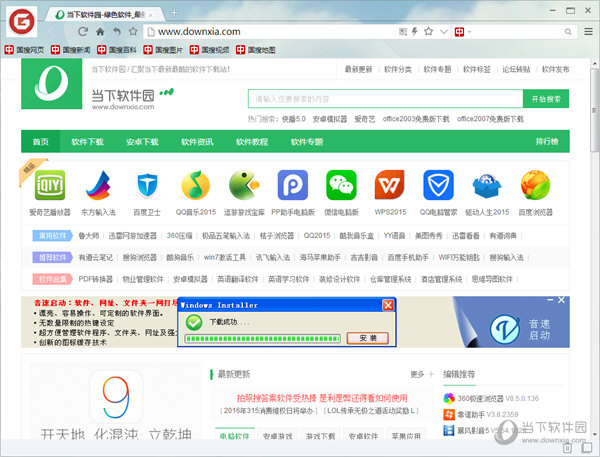
Task: Close the Windows Installer dialog with red X
Action: pyautogui.click(x=388, y=305)
